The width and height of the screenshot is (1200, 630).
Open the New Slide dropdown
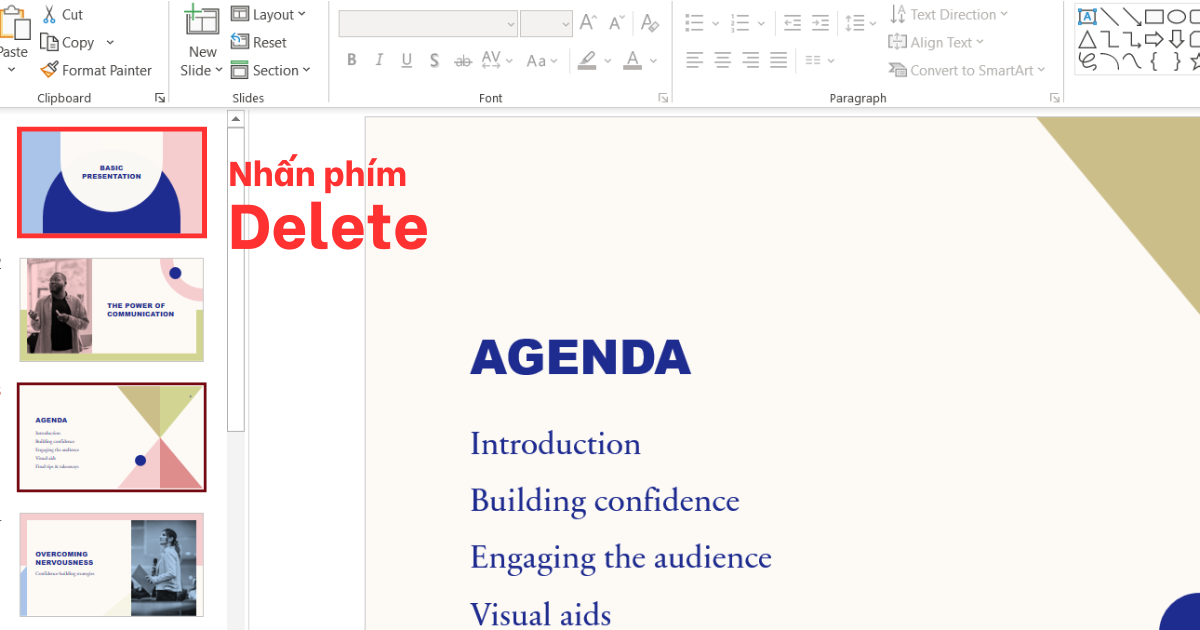coord(201,42)
